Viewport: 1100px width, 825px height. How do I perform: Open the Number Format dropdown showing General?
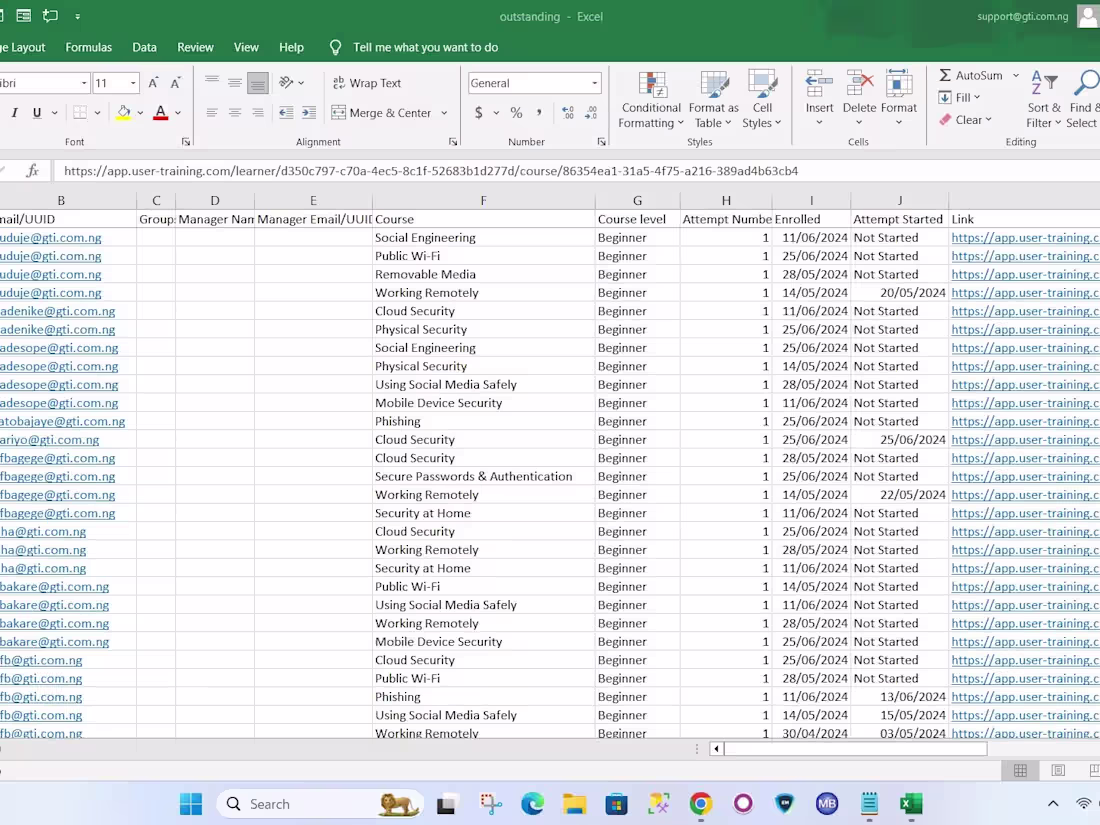coord(534,83)
